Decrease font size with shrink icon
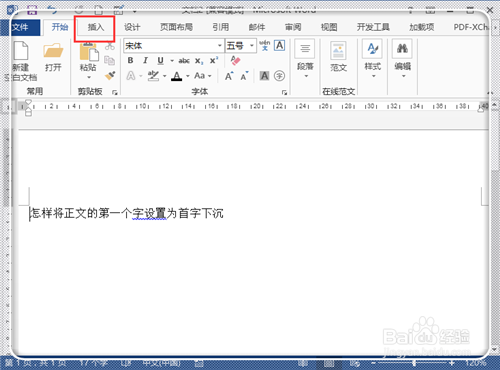The image size is (500, 370). (245, 76)
